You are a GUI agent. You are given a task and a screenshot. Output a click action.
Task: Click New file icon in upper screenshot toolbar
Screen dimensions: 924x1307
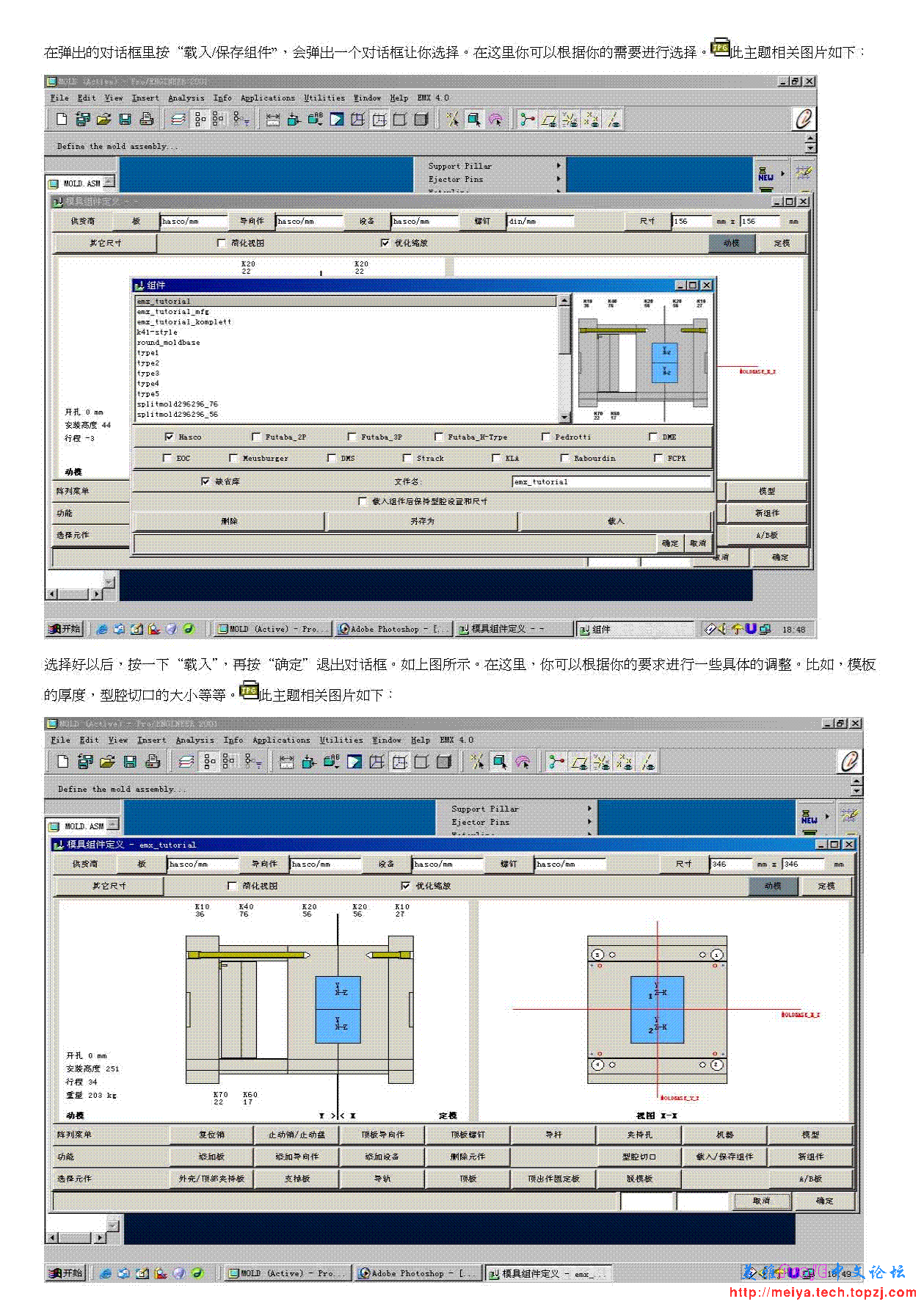(x=62, y=119)
